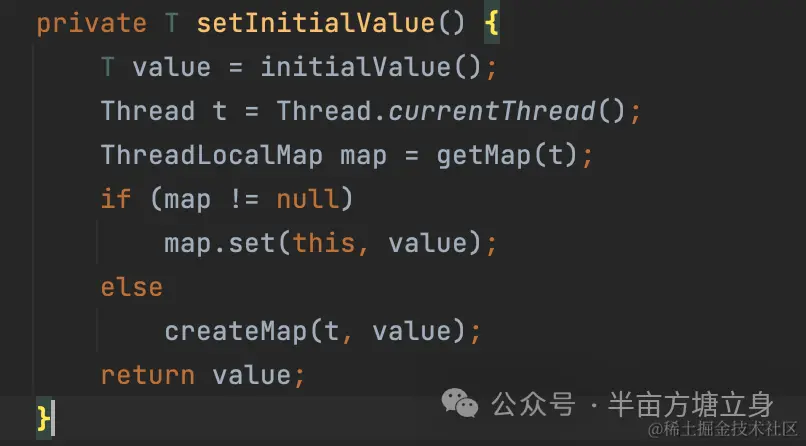Click the highlighted closing brace
The image size is (806, 446).
point(44,418)
